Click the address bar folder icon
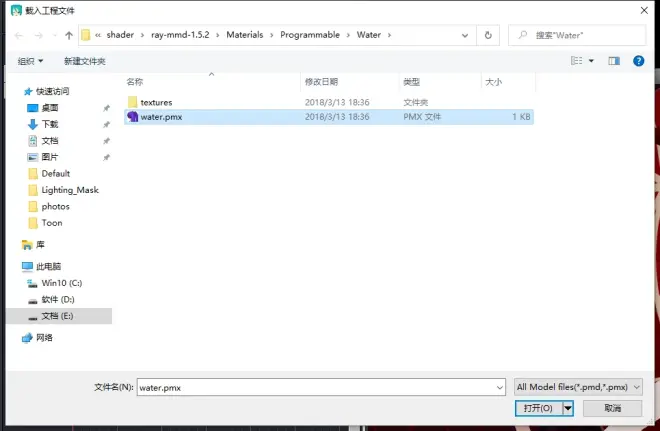Image resolution: width=660 pixels, height=431 pixels. click(x=85, y=35)
